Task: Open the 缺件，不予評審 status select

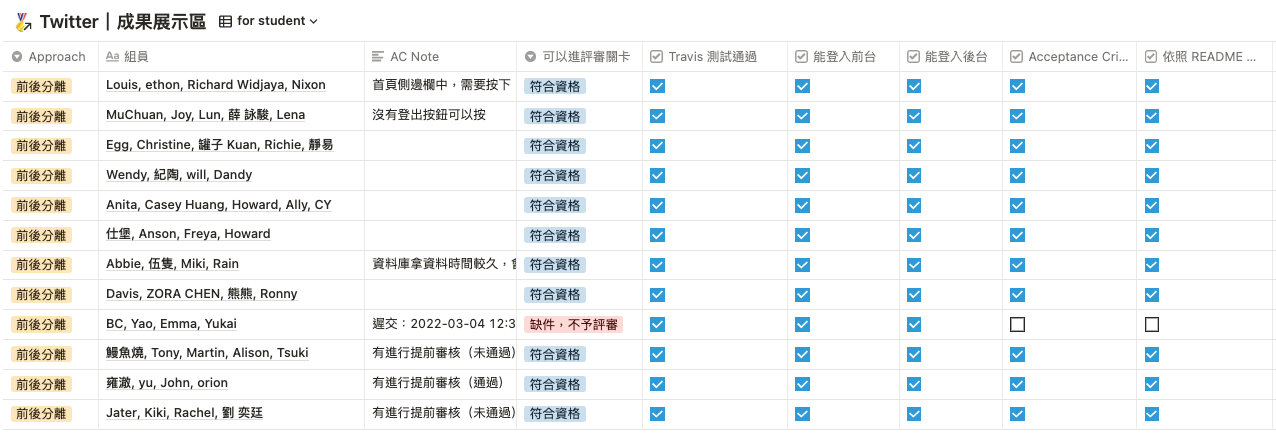Action: pos(573,325)
